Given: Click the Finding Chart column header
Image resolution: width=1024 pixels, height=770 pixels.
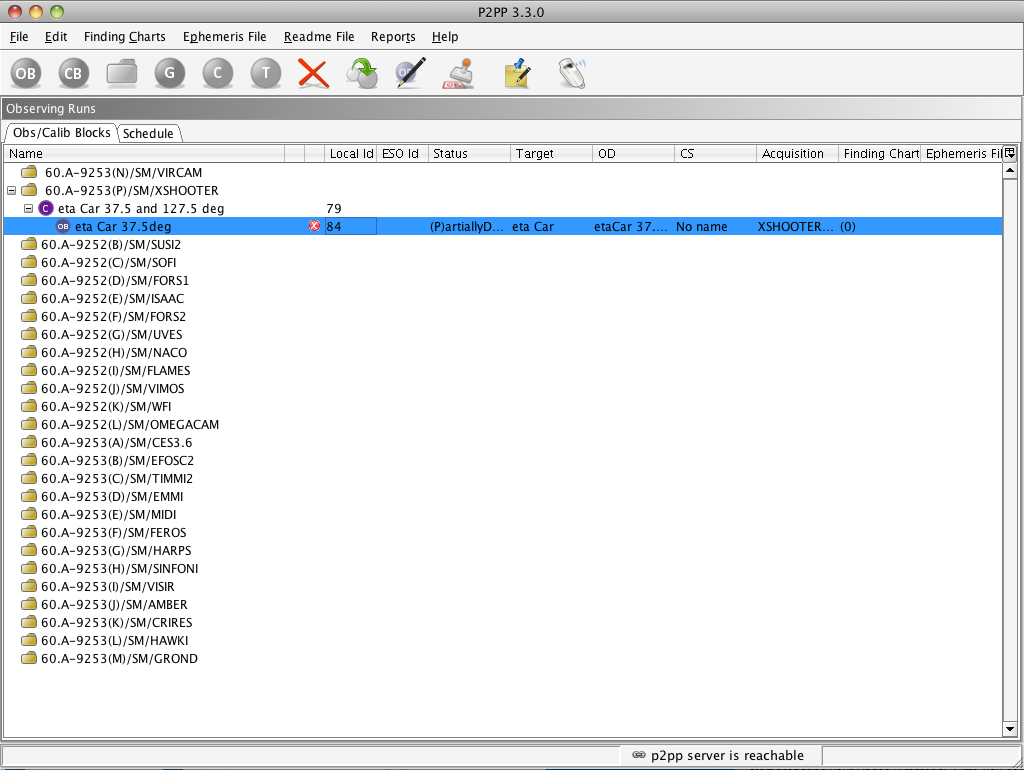Looking at the screenshot, I should point(880,153).
